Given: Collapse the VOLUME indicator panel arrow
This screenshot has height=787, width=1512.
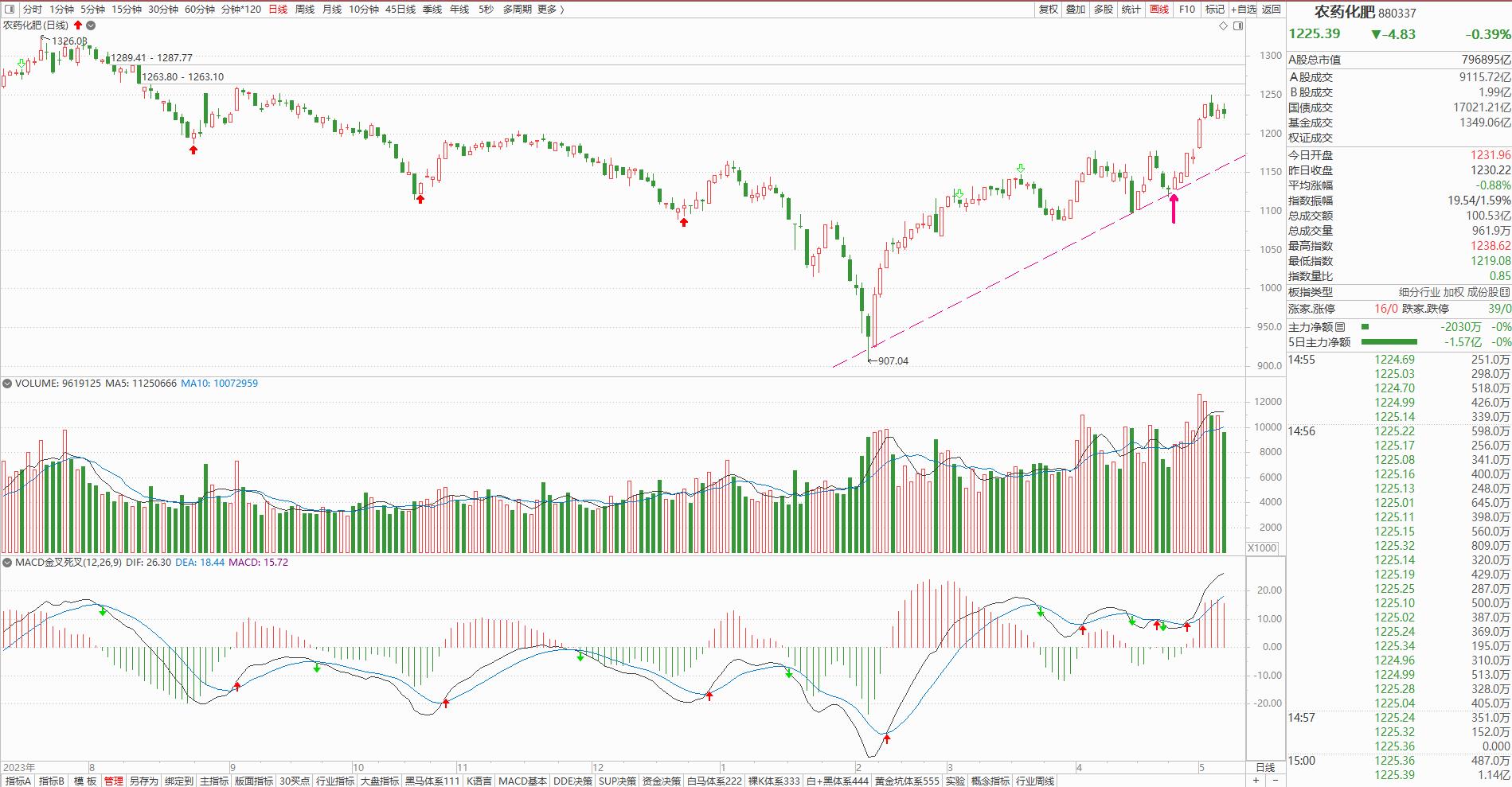Looking at the screenshot, I should [x=7, y=384].
